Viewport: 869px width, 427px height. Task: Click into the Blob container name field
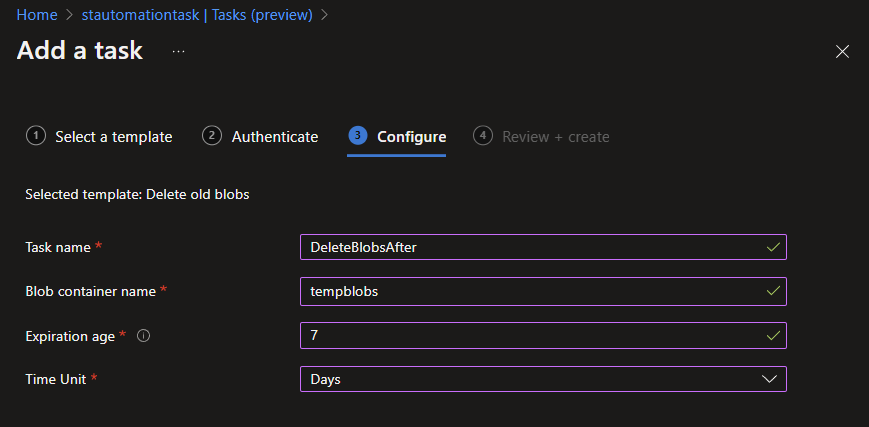click(530, 291)
